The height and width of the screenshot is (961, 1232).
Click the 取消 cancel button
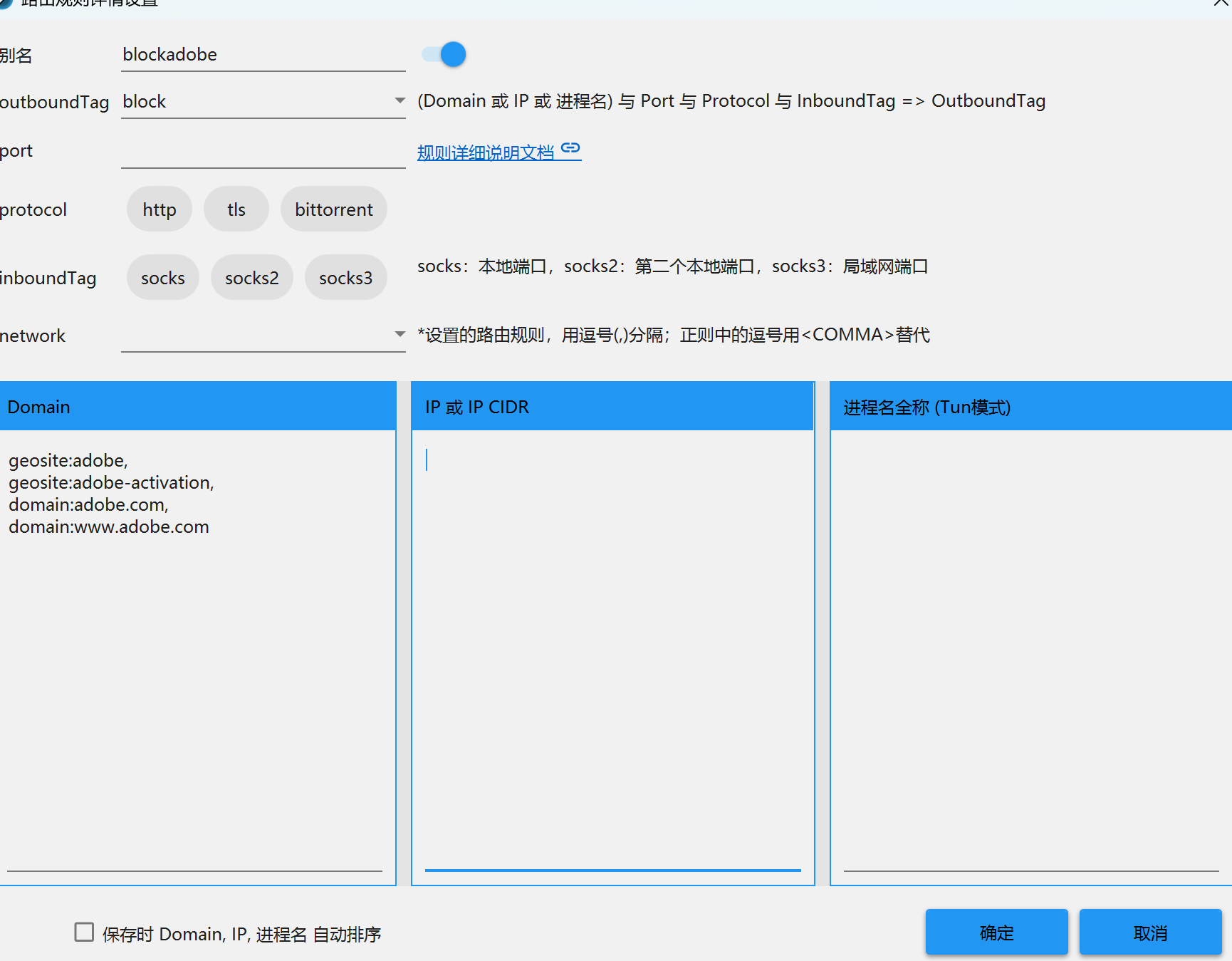tap(1150, 933)
